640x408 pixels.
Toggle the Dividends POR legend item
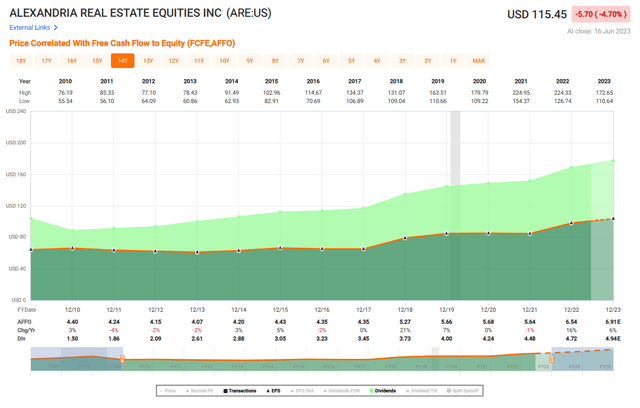342,391
